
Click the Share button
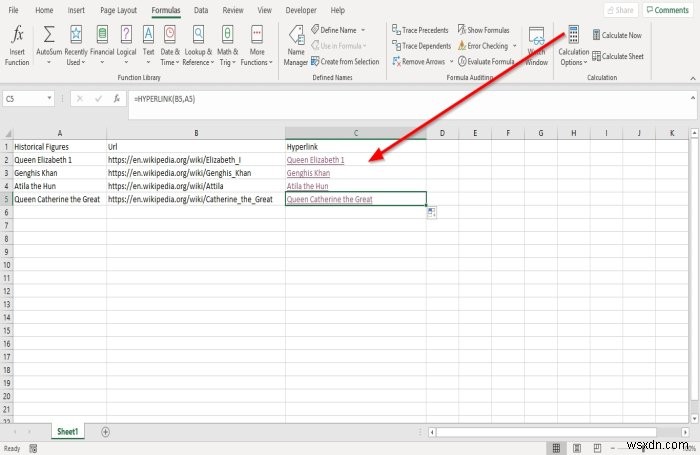click(x=620, y=10)
